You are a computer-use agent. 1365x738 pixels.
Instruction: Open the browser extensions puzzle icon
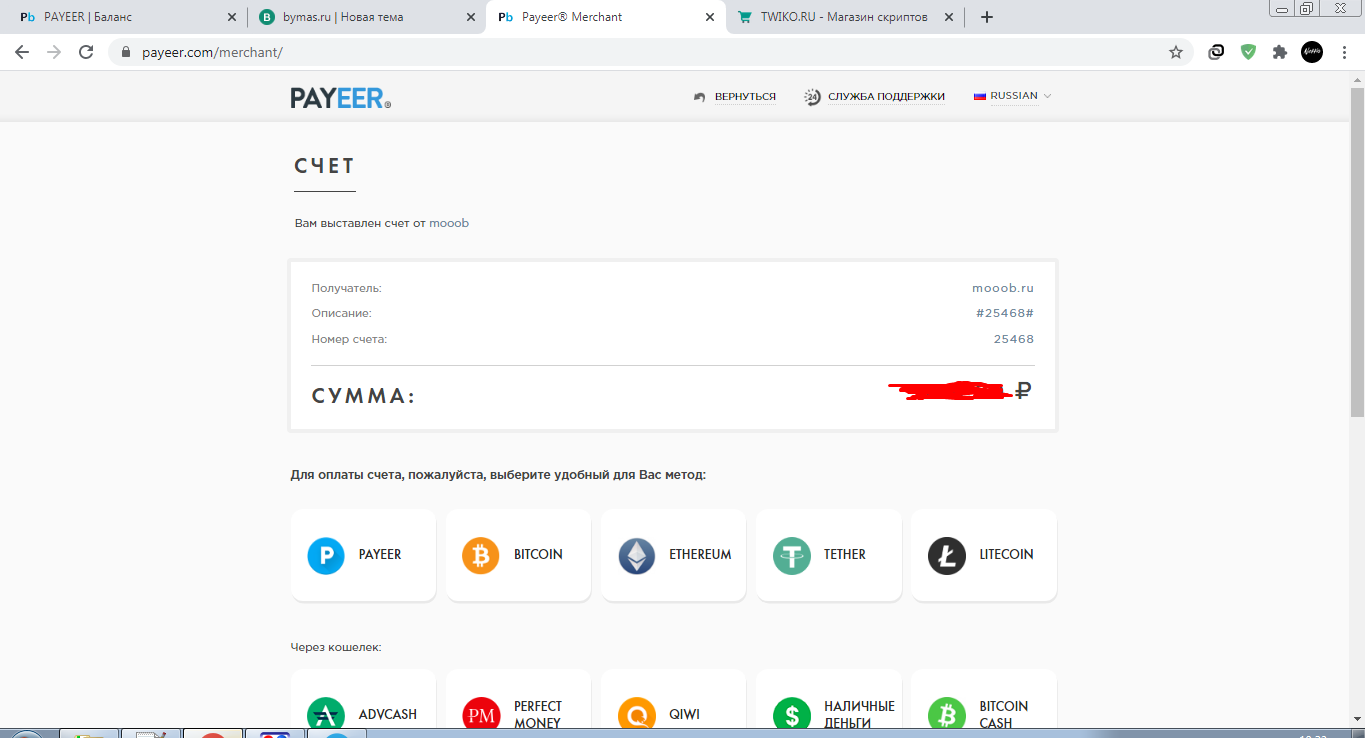[1279, 52]
